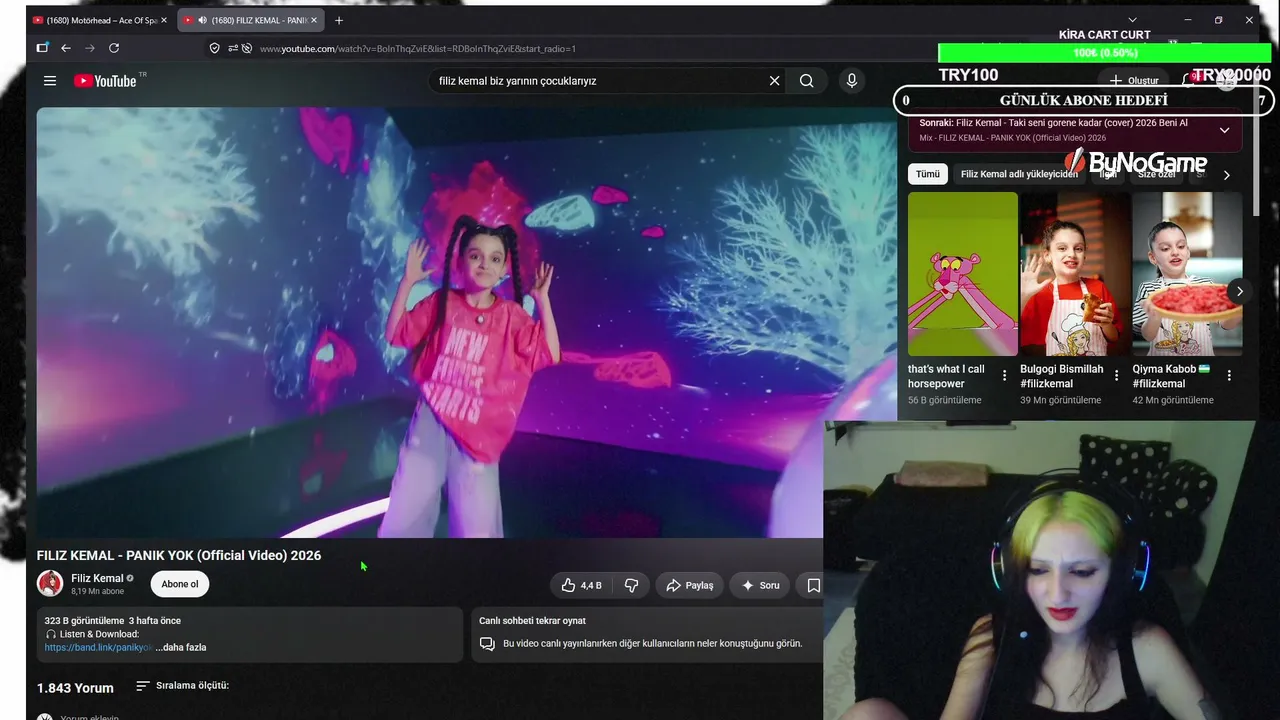Open the Filiz Kemal channel name link

coord(97,578)
